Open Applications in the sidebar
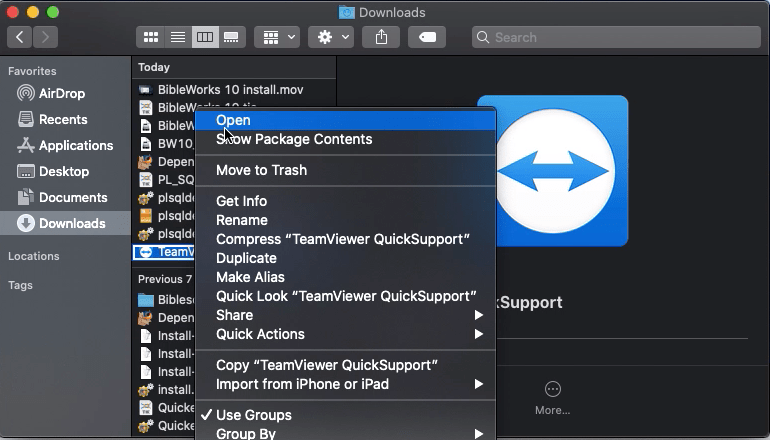Image resolution: width=770 pixels, height=440 pixels. tap(65, 145)
